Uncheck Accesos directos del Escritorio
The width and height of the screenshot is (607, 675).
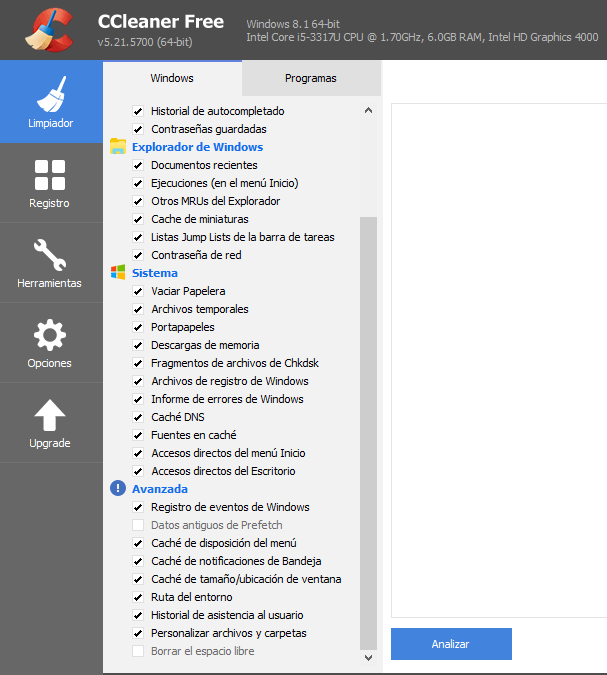click(138, 471)
